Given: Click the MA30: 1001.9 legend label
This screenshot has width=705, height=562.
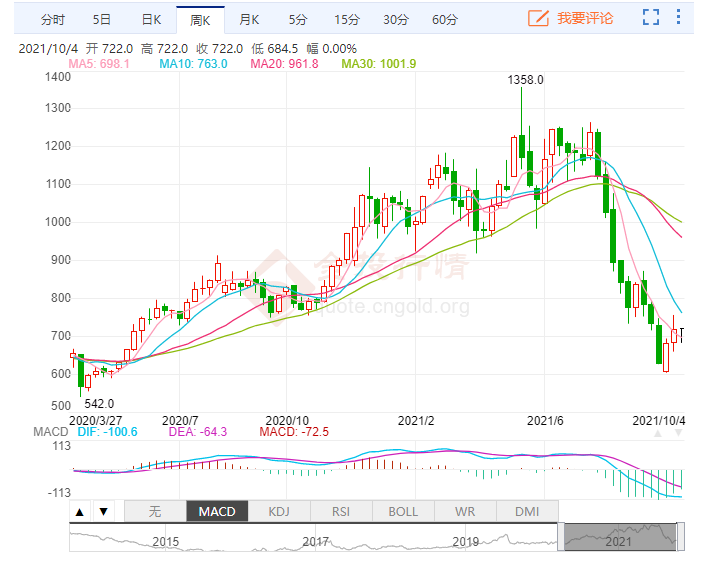Looking at the screenshot, I should pos(379,64).
